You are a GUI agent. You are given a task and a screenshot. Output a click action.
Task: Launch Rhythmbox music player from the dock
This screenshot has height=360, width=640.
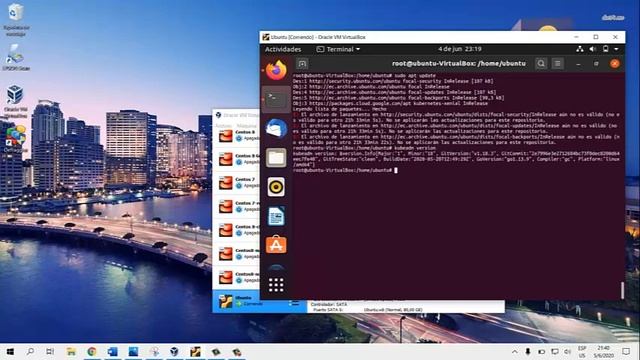point(276,187)
